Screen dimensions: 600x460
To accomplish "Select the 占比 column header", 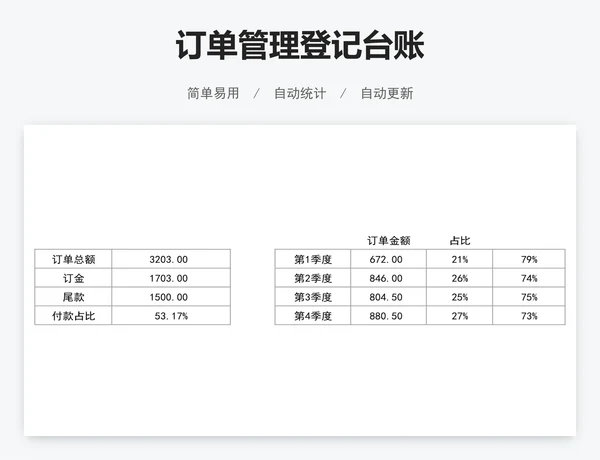I will (460, 240).
